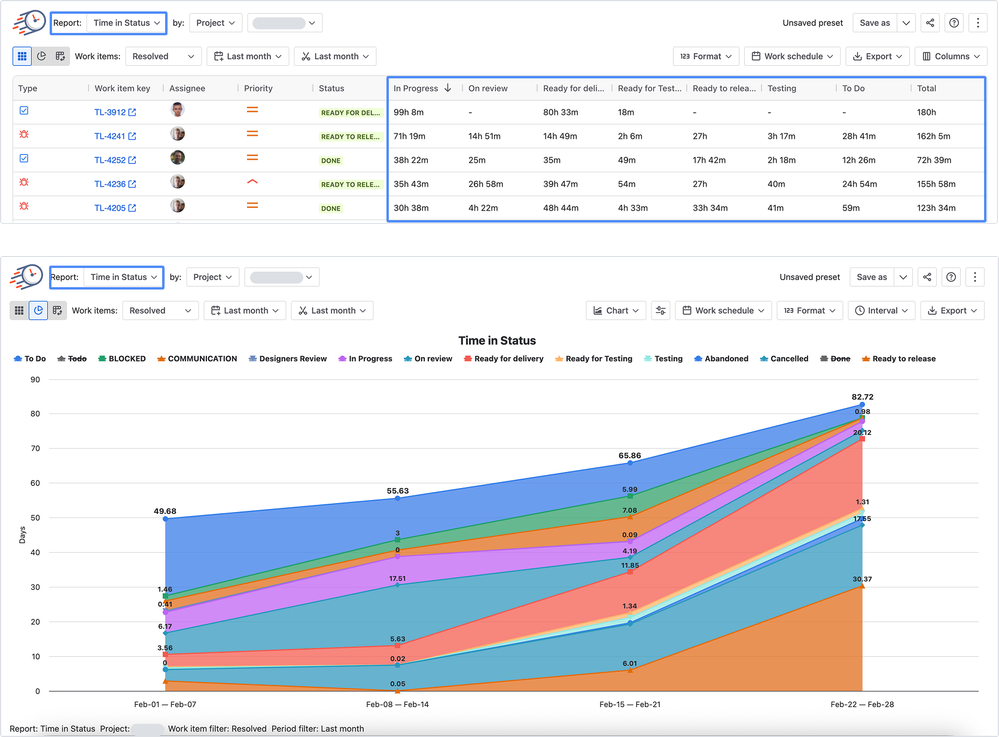Screen dimensions: 999x737
Task: Click share icon in bottom report
Action: 927,277
